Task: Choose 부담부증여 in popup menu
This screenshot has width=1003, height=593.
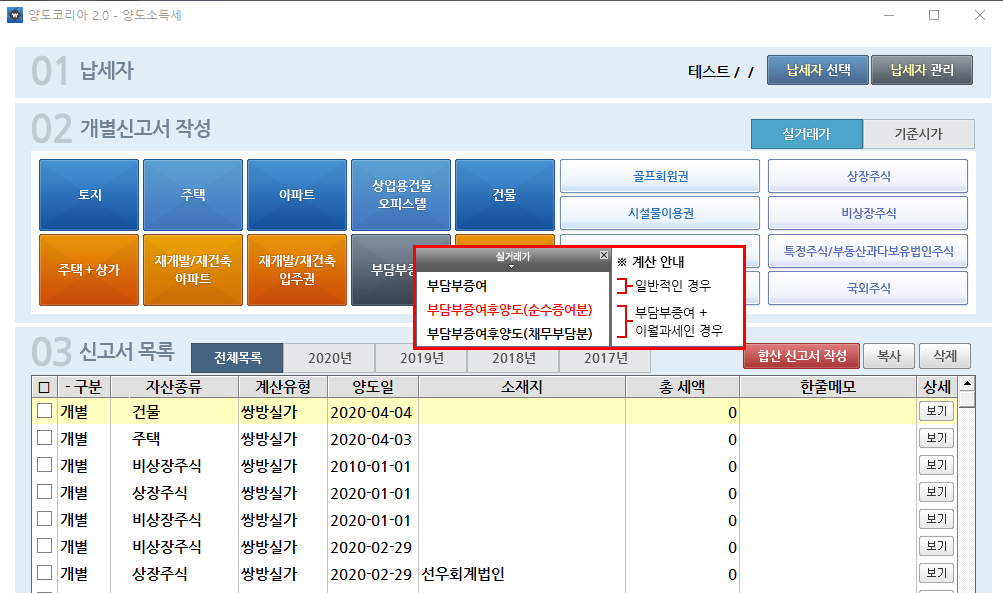Action: (457, 285)
